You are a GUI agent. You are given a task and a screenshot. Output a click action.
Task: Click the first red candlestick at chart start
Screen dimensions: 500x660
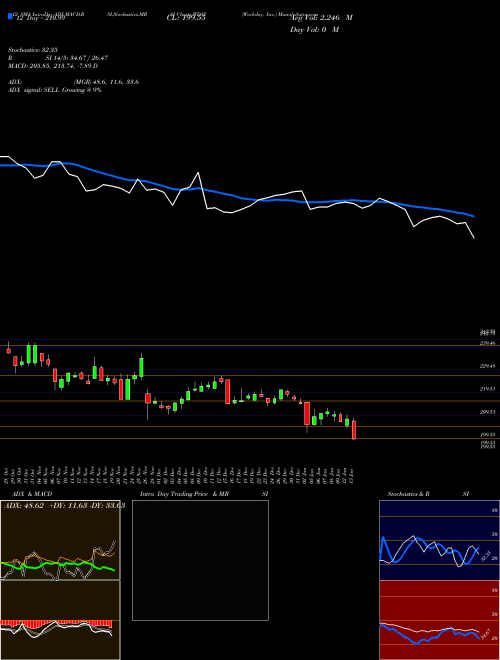[x=8, y=350]
